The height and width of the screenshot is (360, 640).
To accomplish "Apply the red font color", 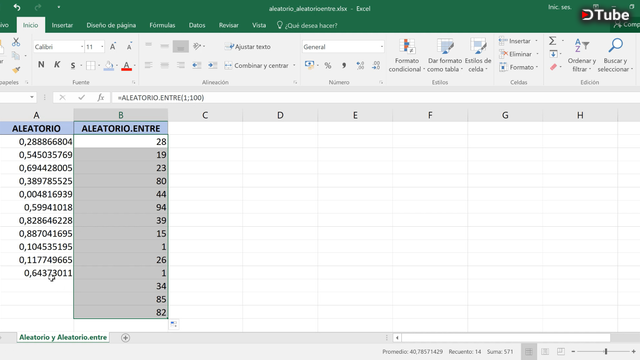I will [127, 65].
